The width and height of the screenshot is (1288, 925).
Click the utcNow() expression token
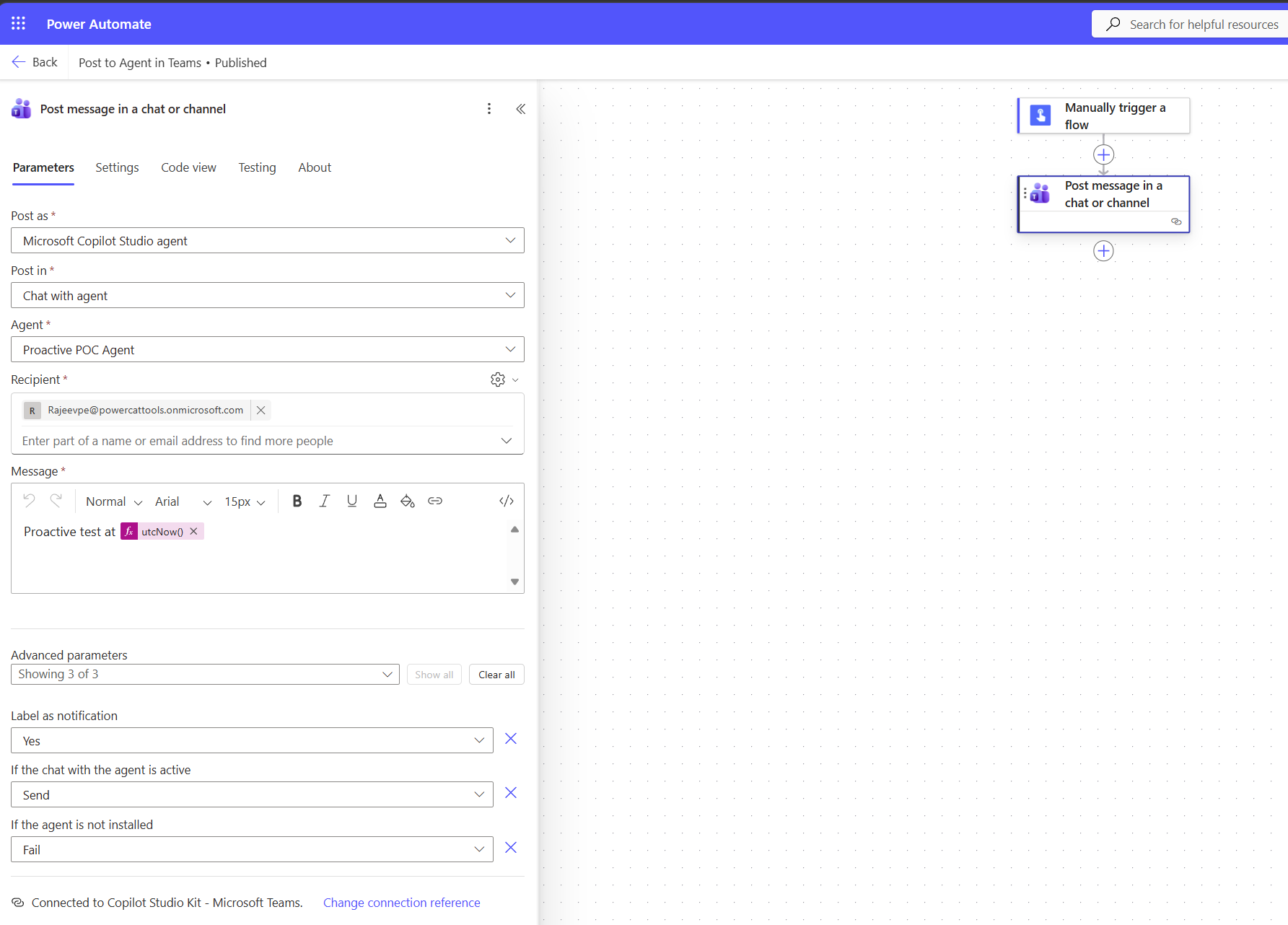click(x=162, y=532)
